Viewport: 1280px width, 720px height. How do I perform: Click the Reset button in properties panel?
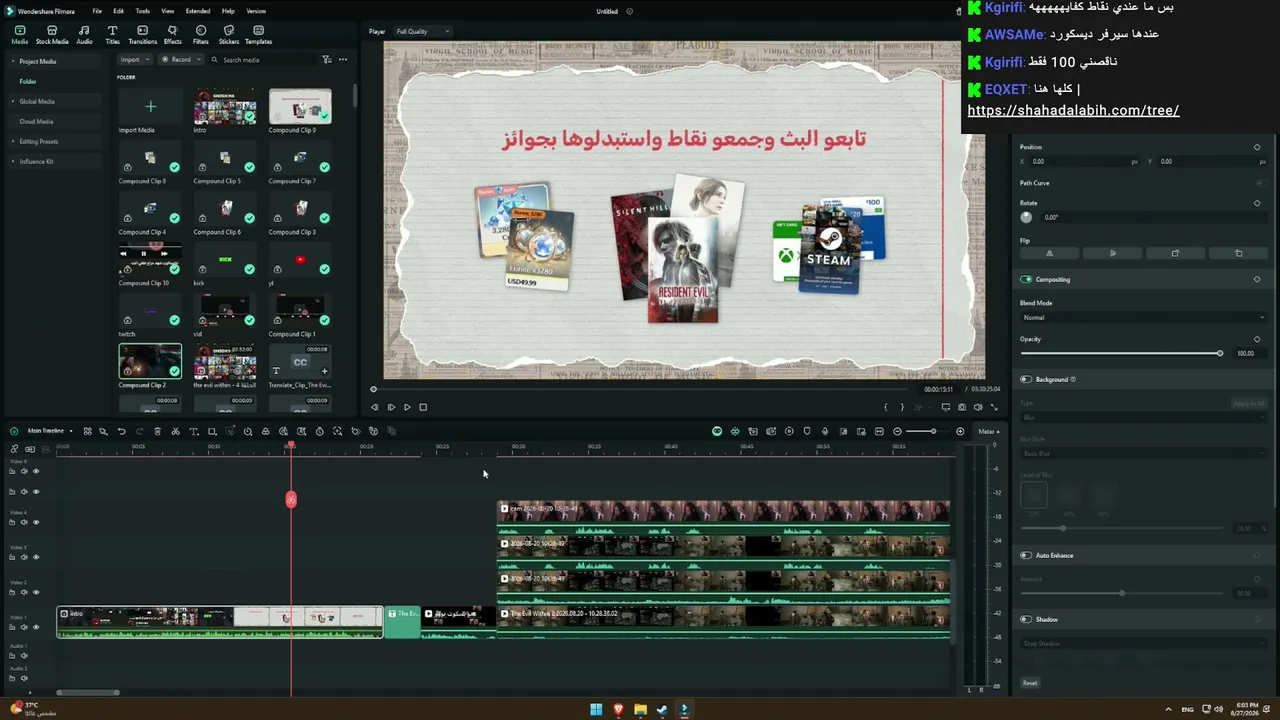click(1030, 683)
